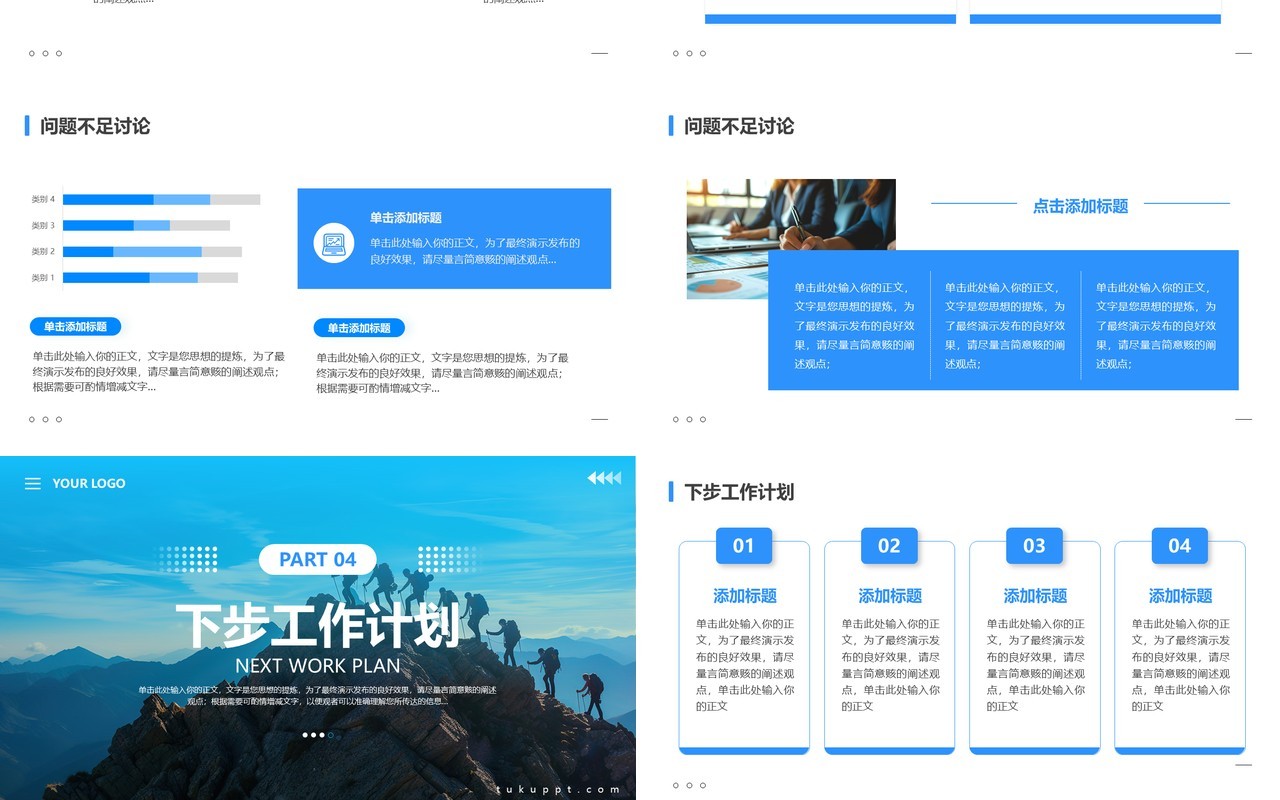The image size is (1280, 800).
Task: Click the 问题不足讨论 heading above the bar chart
Action: (95, 126)
